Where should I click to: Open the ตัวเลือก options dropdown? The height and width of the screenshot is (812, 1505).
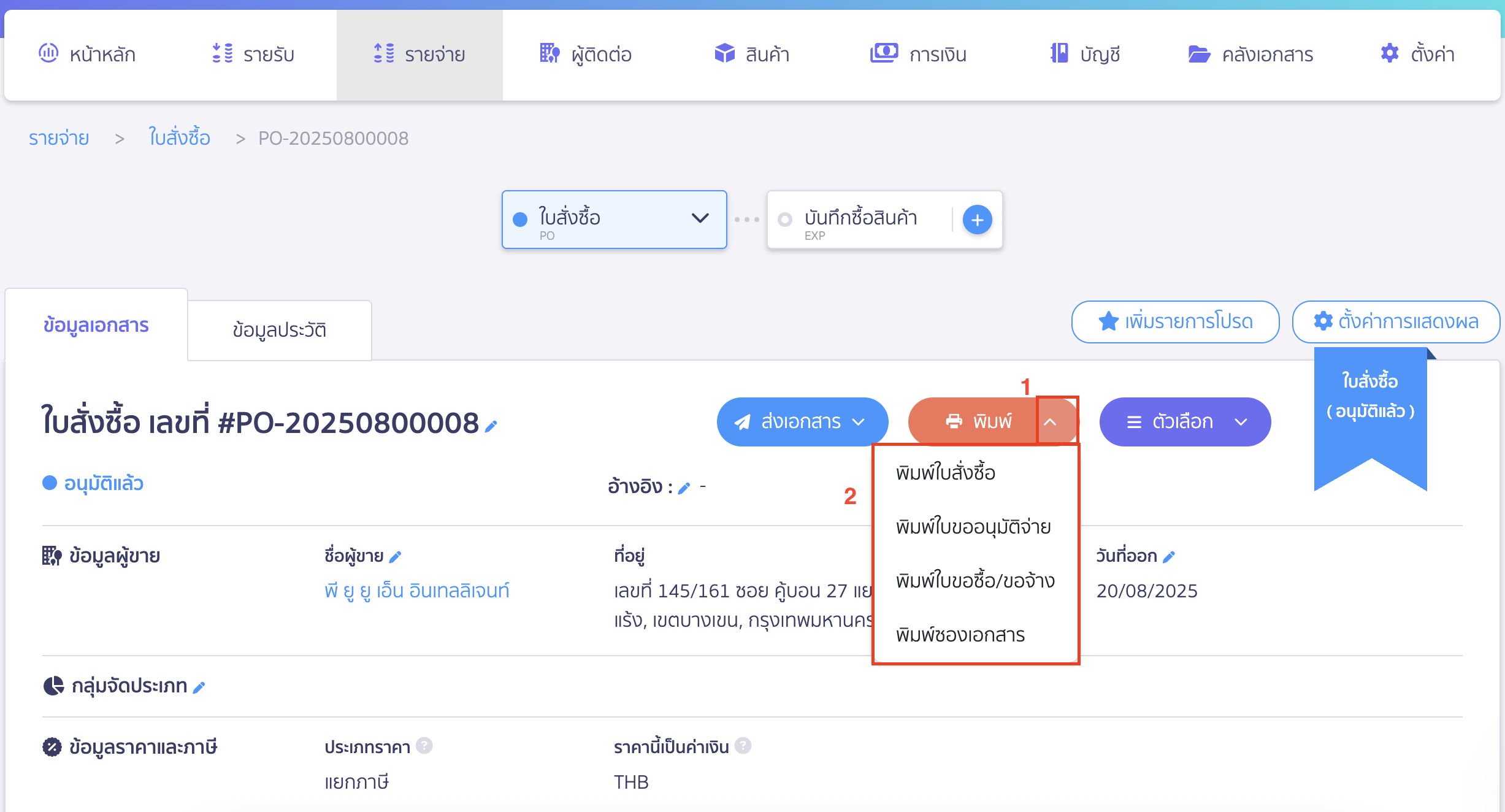pos(1185,422)
